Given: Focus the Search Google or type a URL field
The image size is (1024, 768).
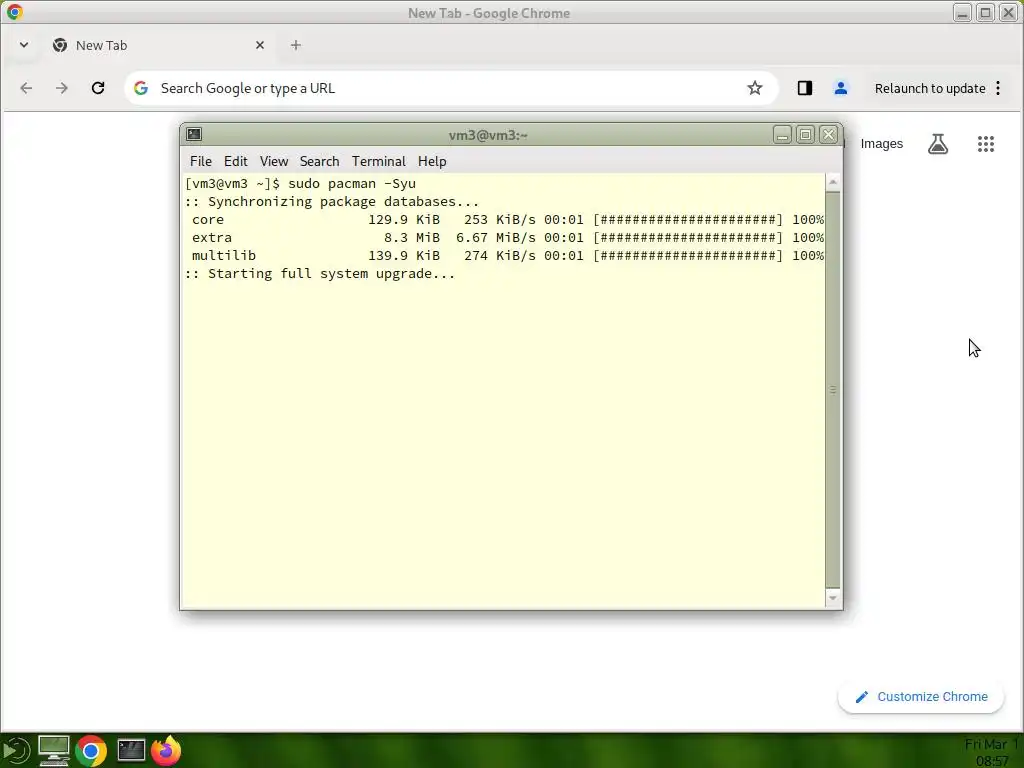Looking at the screenshot, I should pos(451,88).
